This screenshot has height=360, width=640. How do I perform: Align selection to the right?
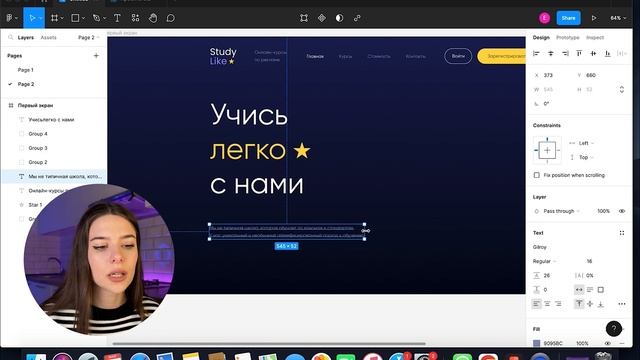pyautogui.click(x=565, y=53)
